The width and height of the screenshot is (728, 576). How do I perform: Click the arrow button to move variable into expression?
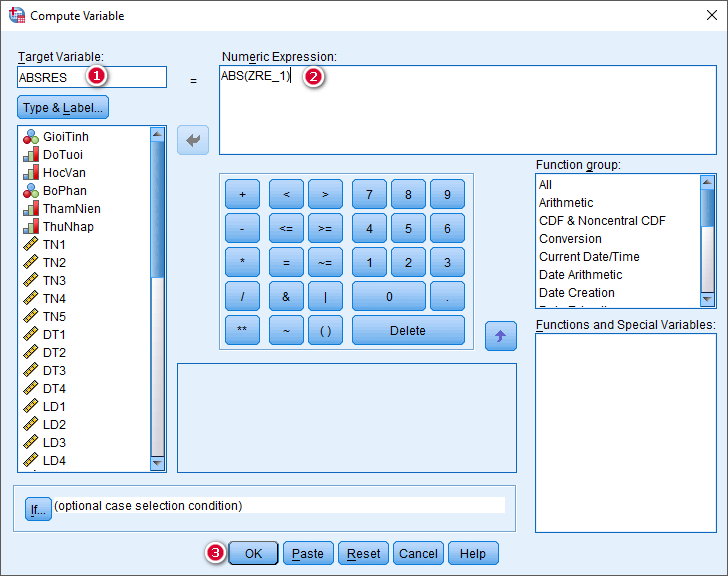193,141
